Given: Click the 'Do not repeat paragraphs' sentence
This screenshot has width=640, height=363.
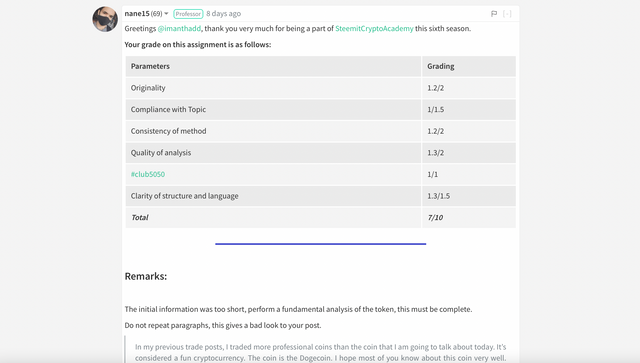Looking at the screenshot, I should 223,325.
